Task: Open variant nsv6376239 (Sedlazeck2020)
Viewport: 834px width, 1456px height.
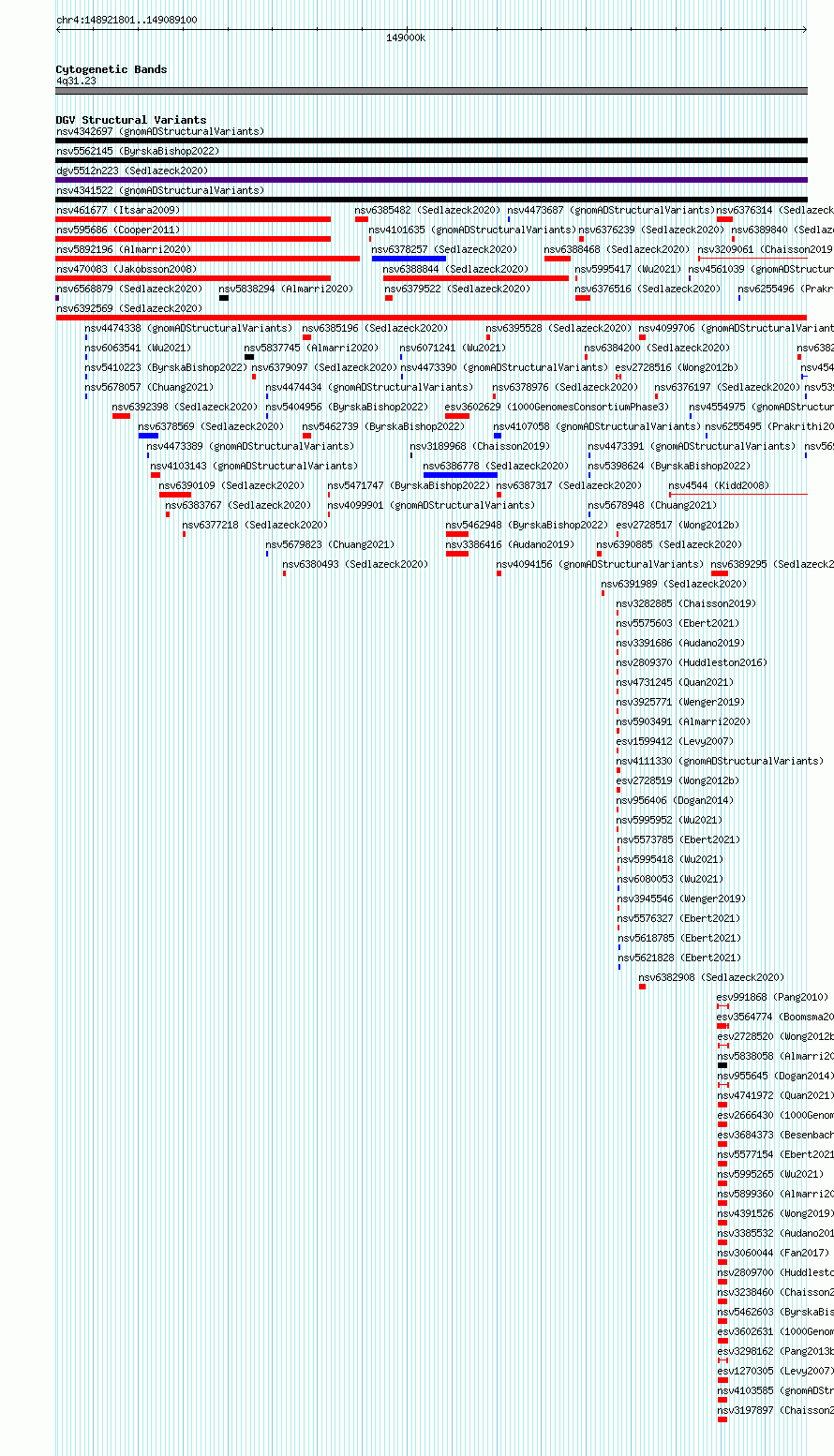Action: pyautogui.click(x=652, y=230)
